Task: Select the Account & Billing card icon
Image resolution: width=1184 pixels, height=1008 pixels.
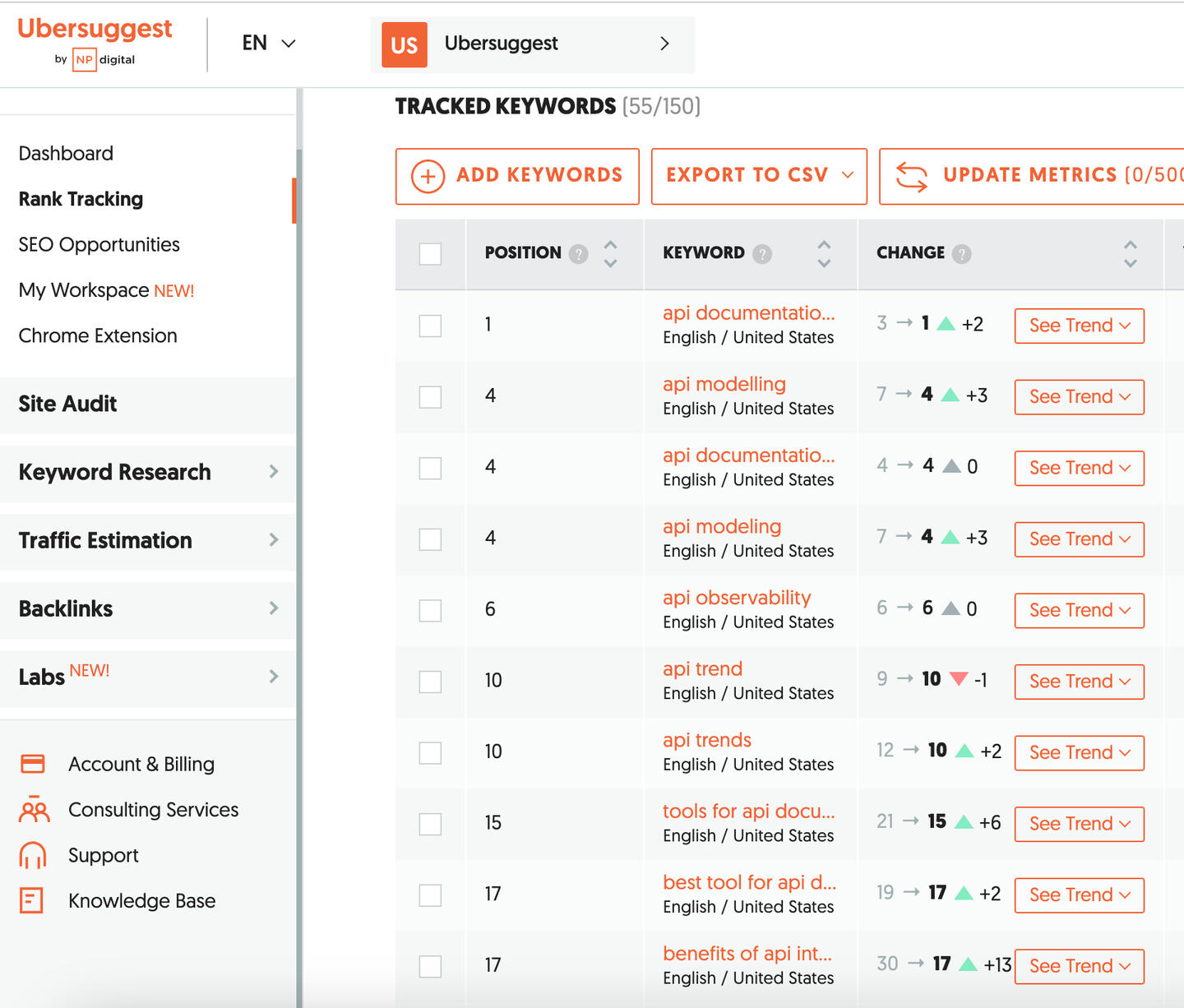Action: click(32, 764)
